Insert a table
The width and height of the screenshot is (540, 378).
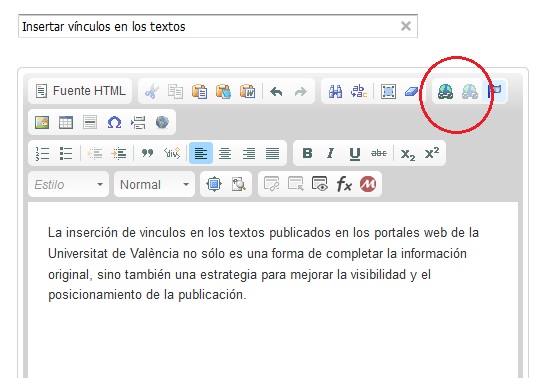(66, 122)
